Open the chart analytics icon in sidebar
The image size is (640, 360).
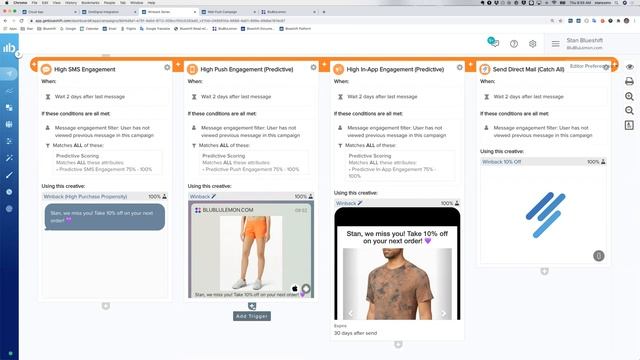[x=9, y=91]
